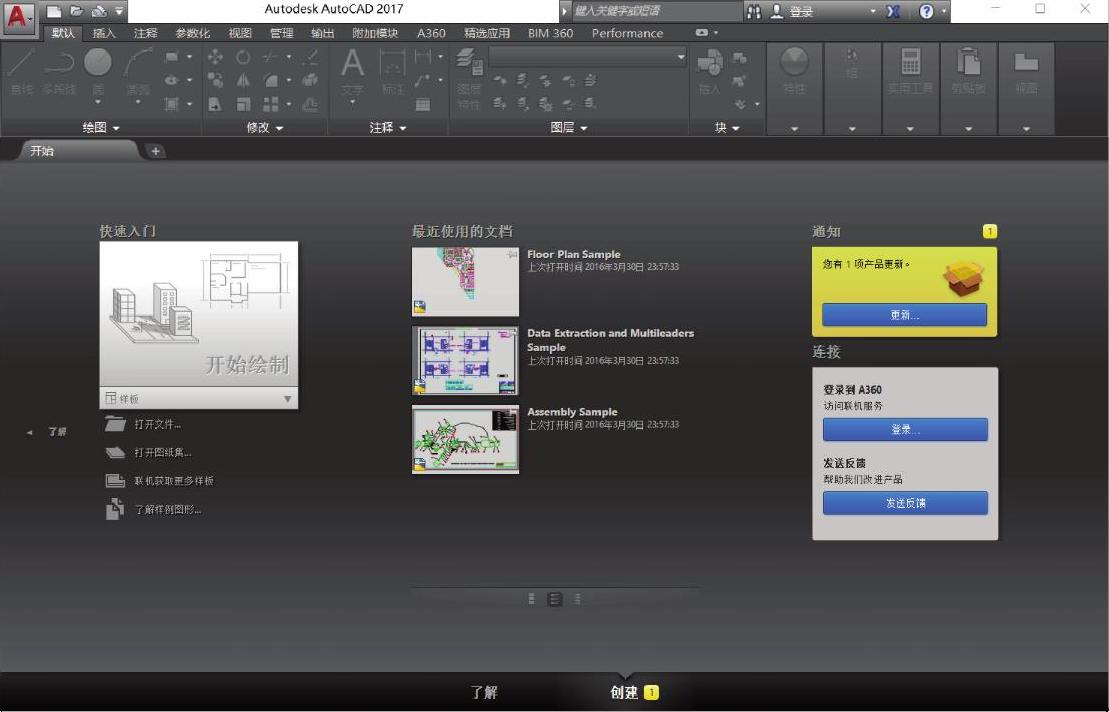Open the layer selection combo box
Viewport: 1109px width, 712px height.
[588, 57]
